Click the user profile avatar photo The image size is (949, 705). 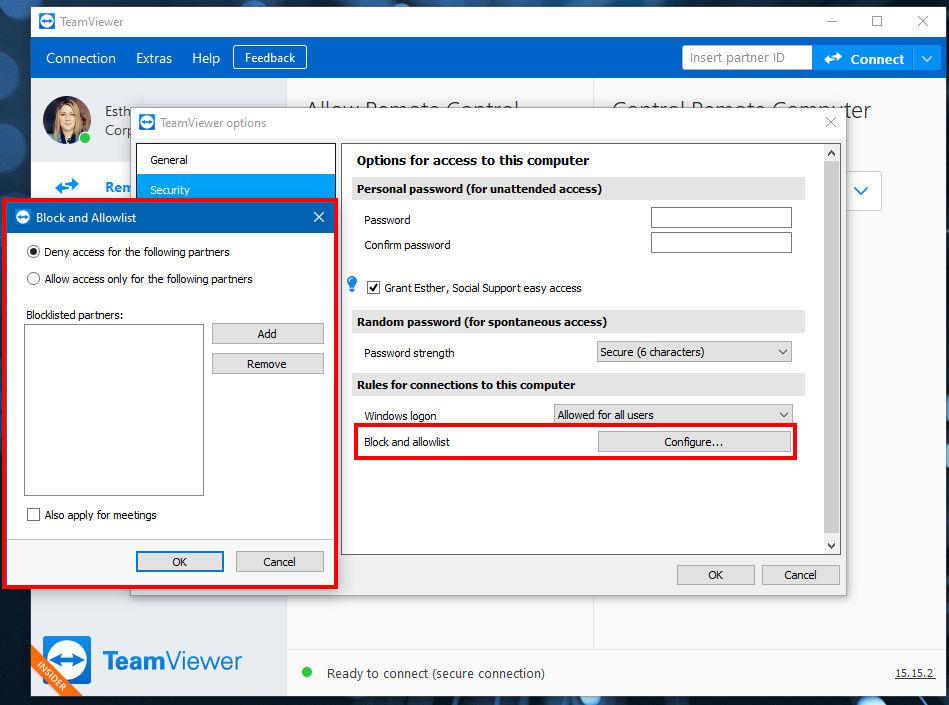[67, 120]
